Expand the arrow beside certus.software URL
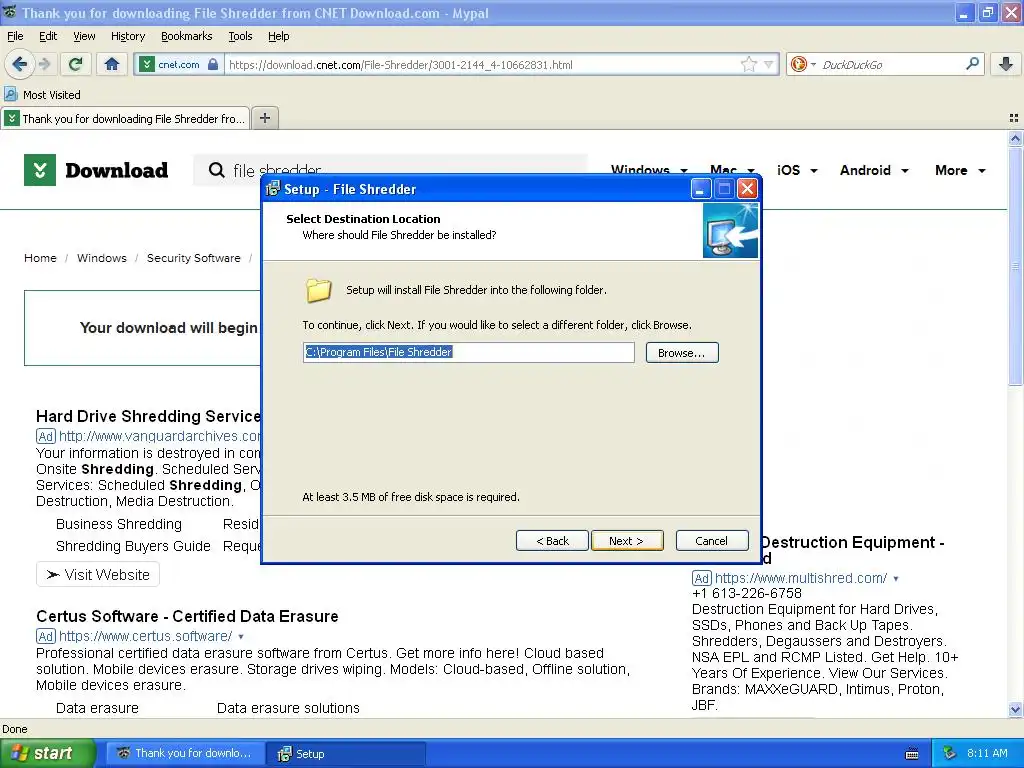The image size is (1024, 768). [241, 637]
